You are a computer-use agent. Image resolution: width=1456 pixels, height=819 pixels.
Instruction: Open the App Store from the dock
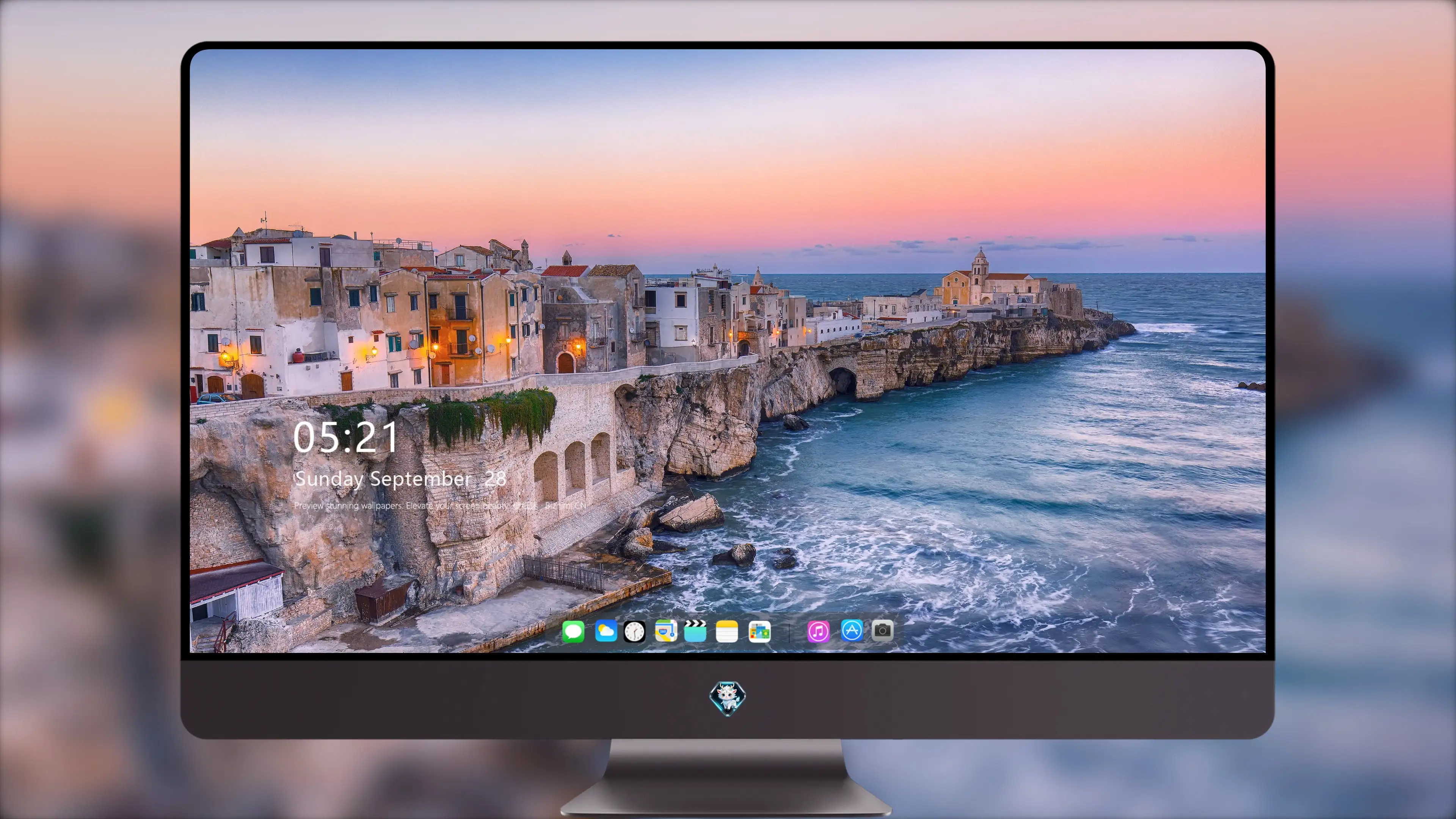[852, 631]
